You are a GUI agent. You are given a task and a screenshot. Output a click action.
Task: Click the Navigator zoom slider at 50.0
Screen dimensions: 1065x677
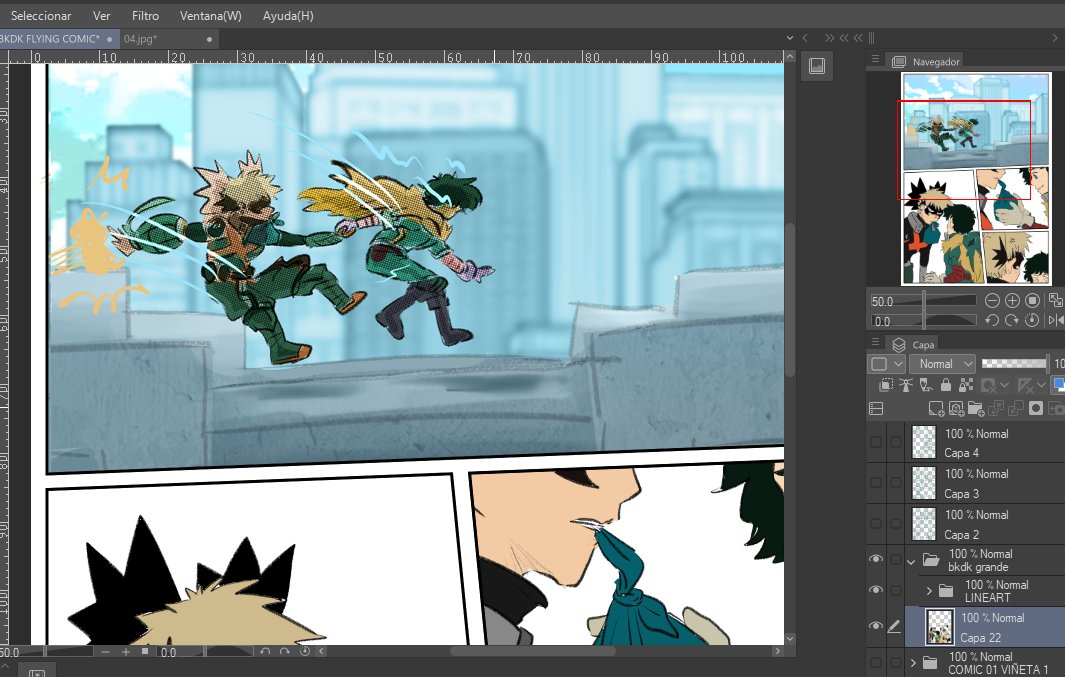(924, 301)
